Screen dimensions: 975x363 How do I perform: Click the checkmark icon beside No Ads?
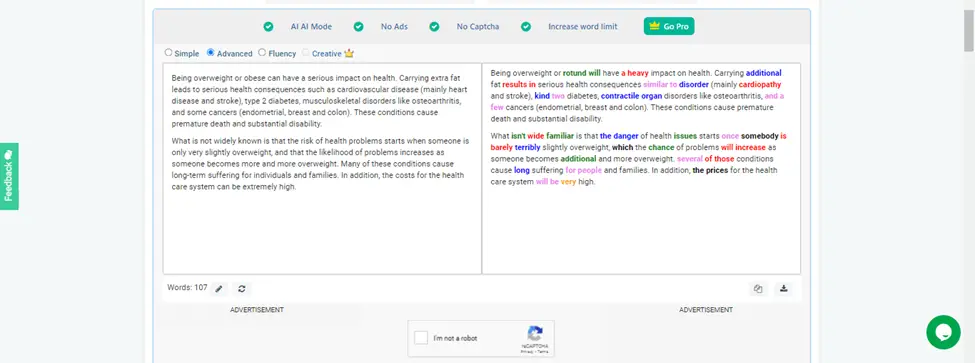click(359, 27)
